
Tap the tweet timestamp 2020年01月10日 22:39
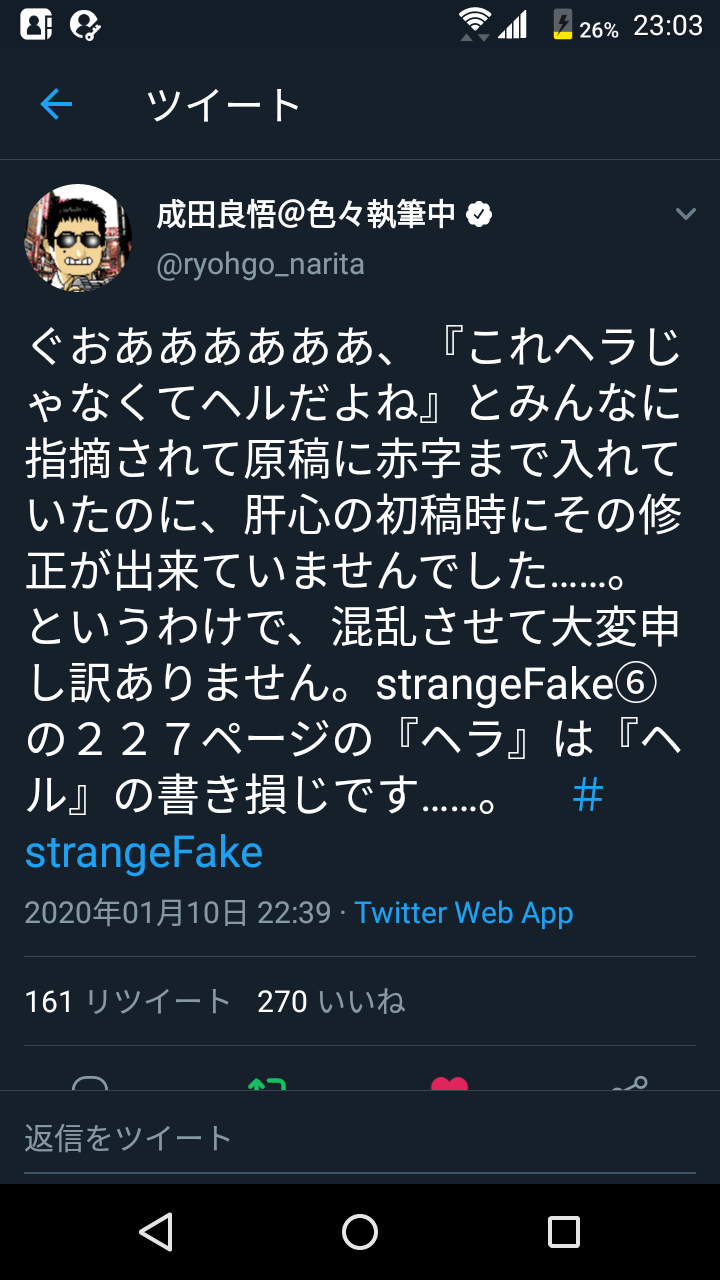[x=177, y=912]
